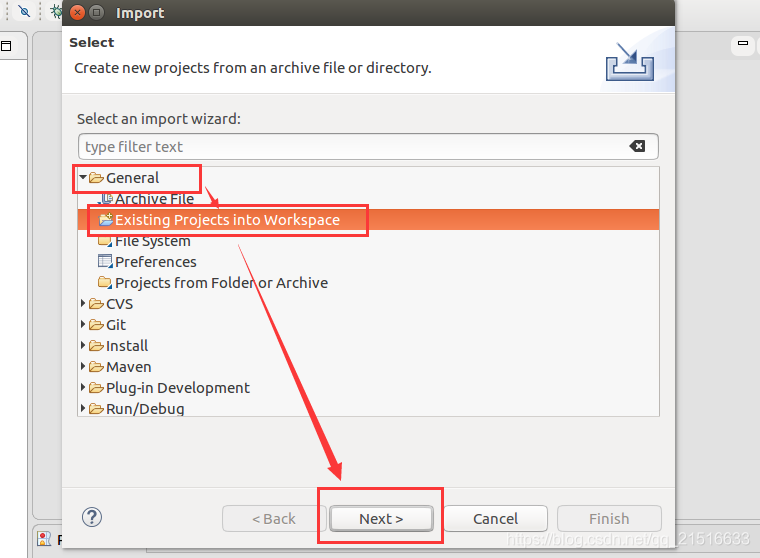Screen dimensions: 760x558
Task: Click the Projects from Folder icon
Action: 105,282
